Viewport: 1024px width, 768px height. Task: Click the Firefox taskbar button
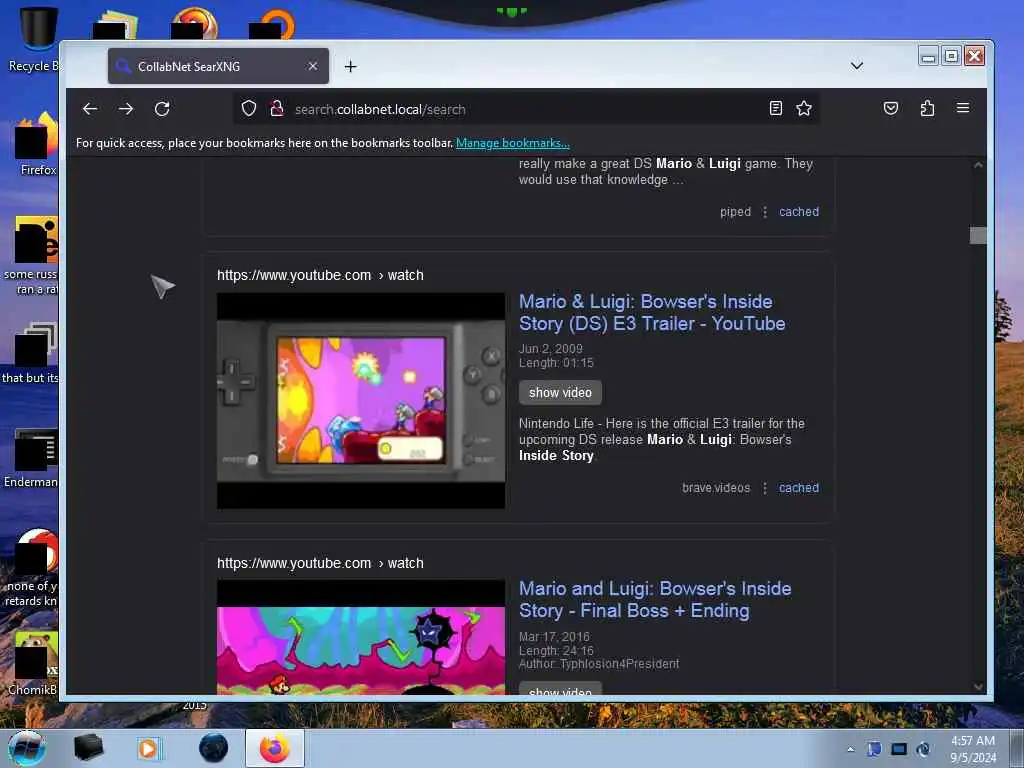(275, 748)
